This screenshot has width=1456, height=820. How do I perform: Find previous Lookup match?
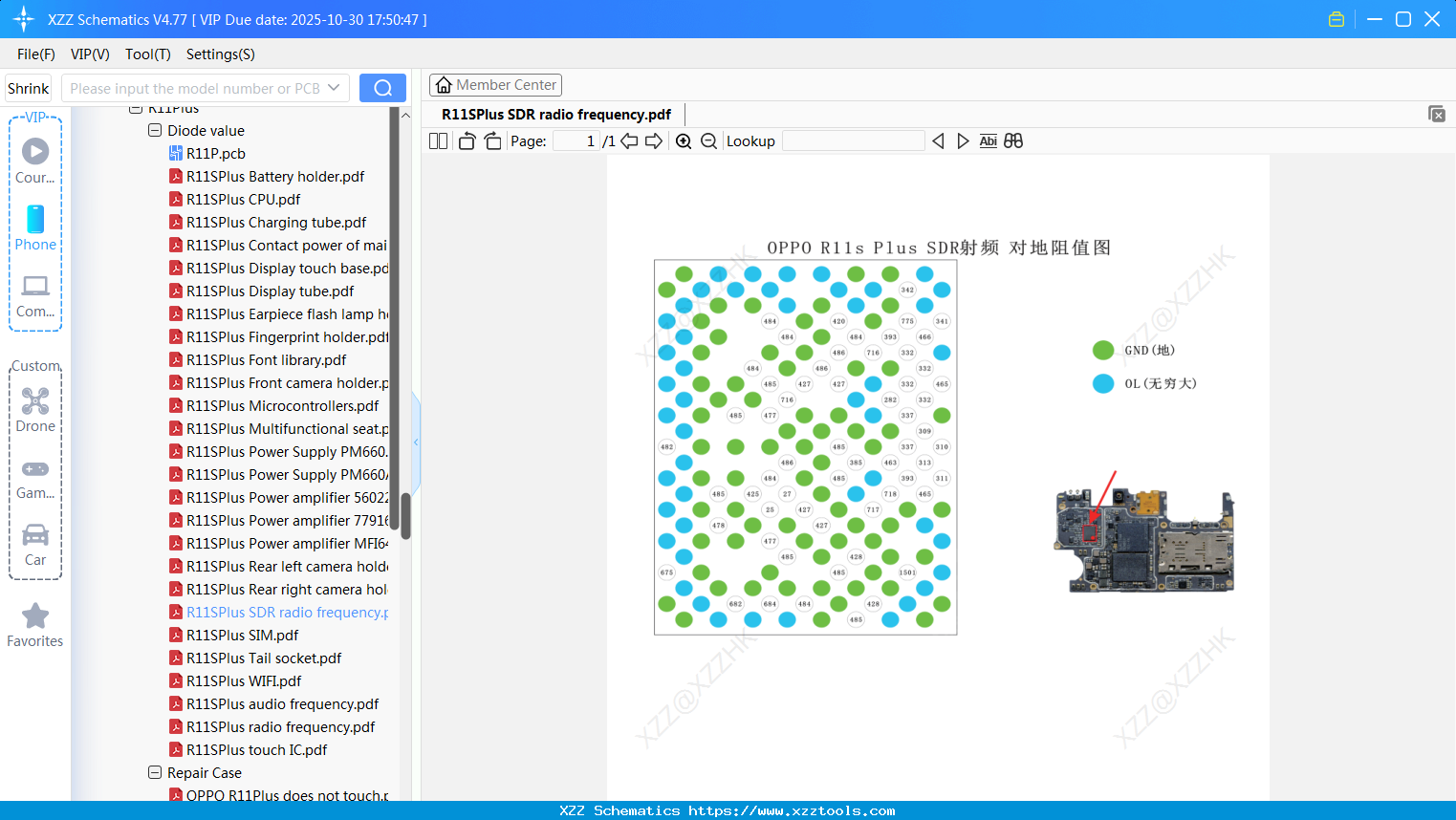point(938,141)
